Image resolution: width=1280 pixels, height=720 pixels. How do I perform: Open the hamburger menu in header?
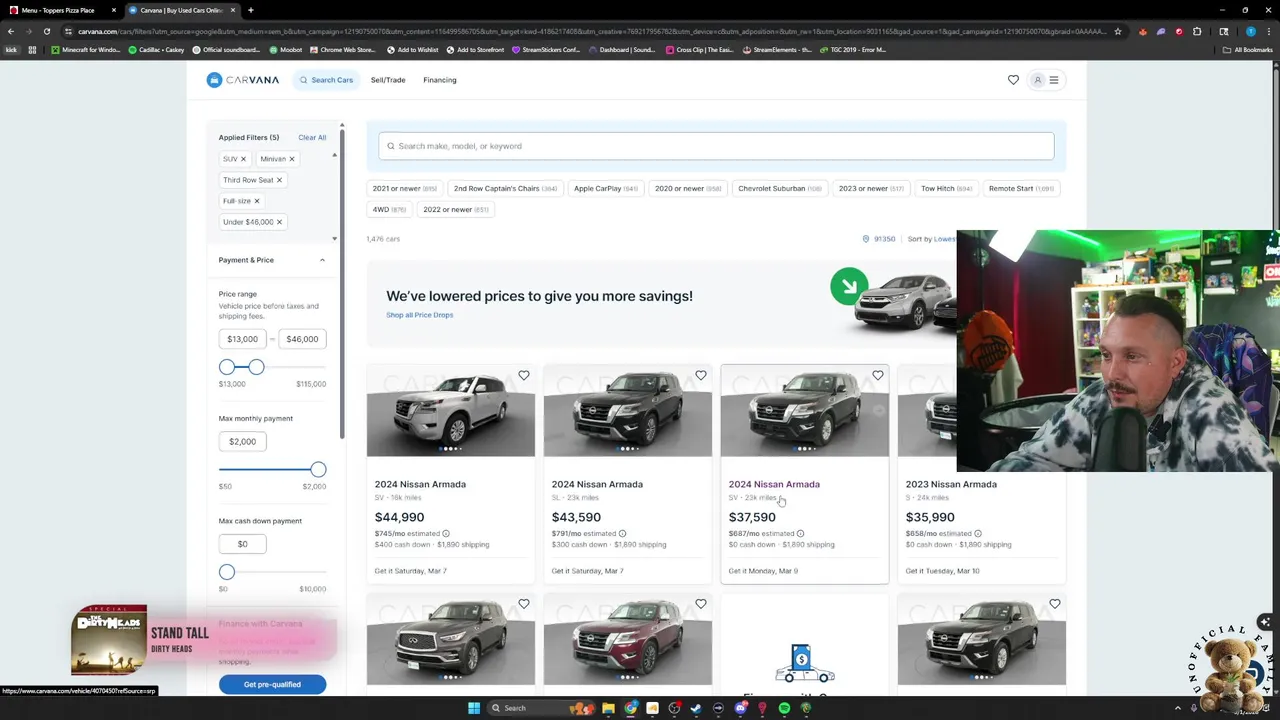point(1054,80)
